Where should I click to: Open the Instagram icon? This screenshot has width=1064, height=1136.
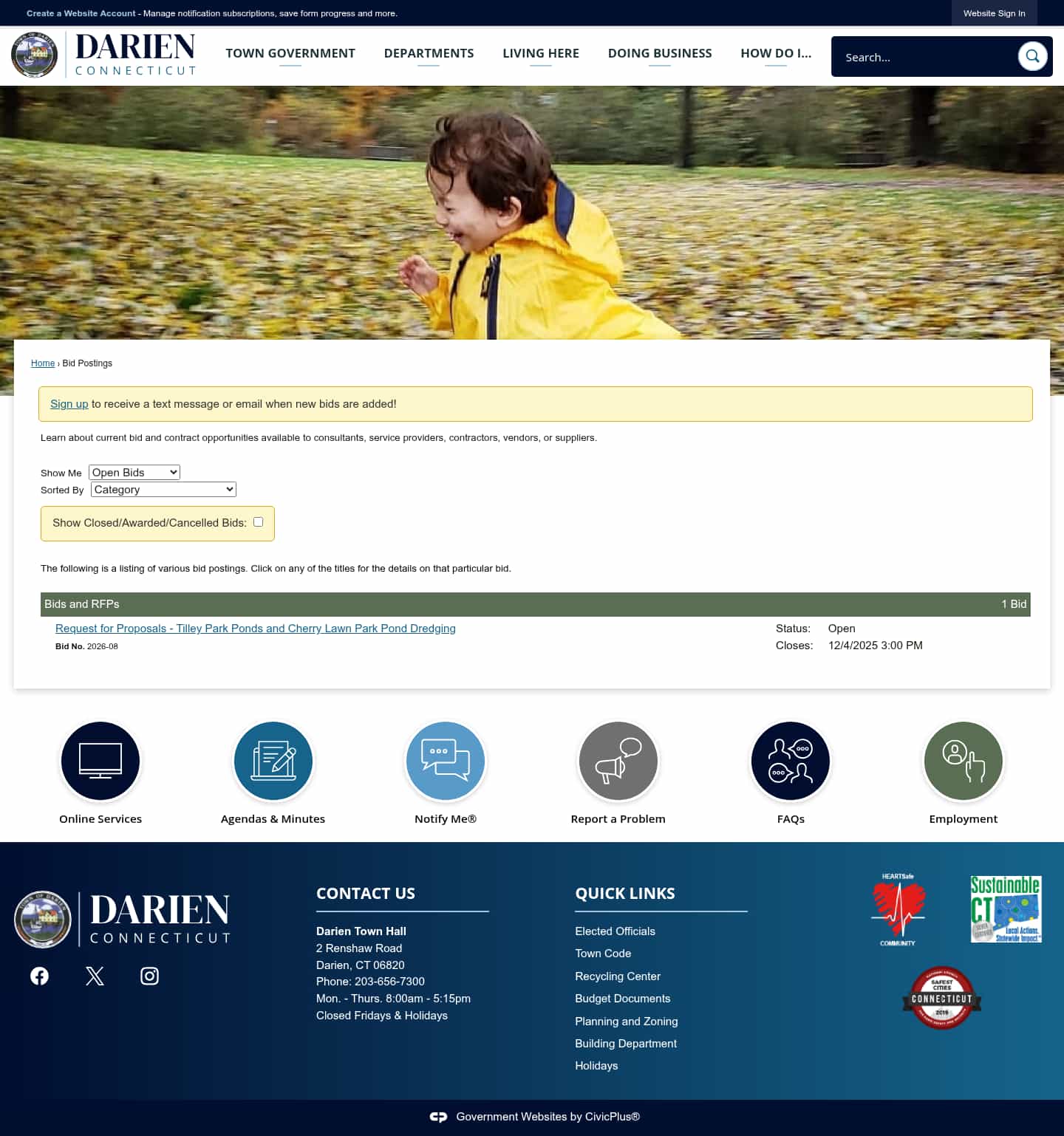(149, 976)
